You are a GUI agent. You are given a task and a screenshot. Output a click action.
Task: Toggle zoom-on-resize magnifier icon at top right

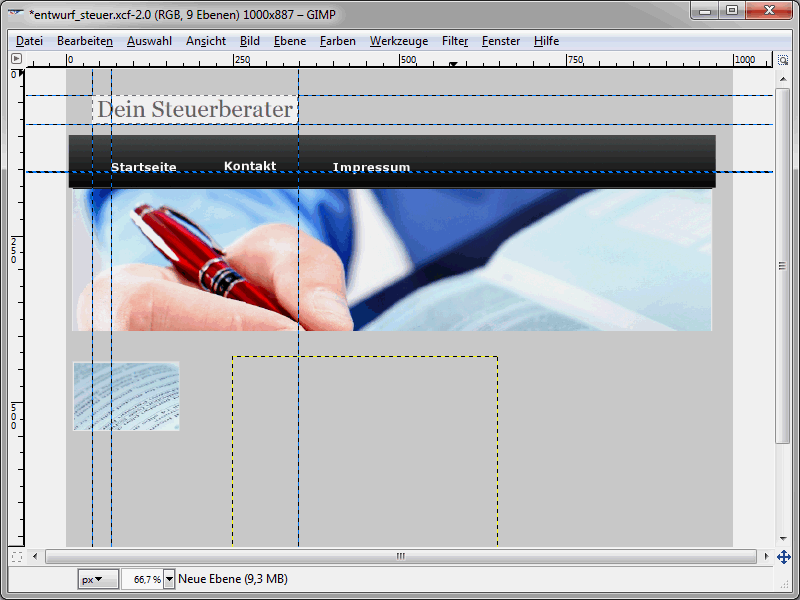pyautogui.click(x=783, y=60)
